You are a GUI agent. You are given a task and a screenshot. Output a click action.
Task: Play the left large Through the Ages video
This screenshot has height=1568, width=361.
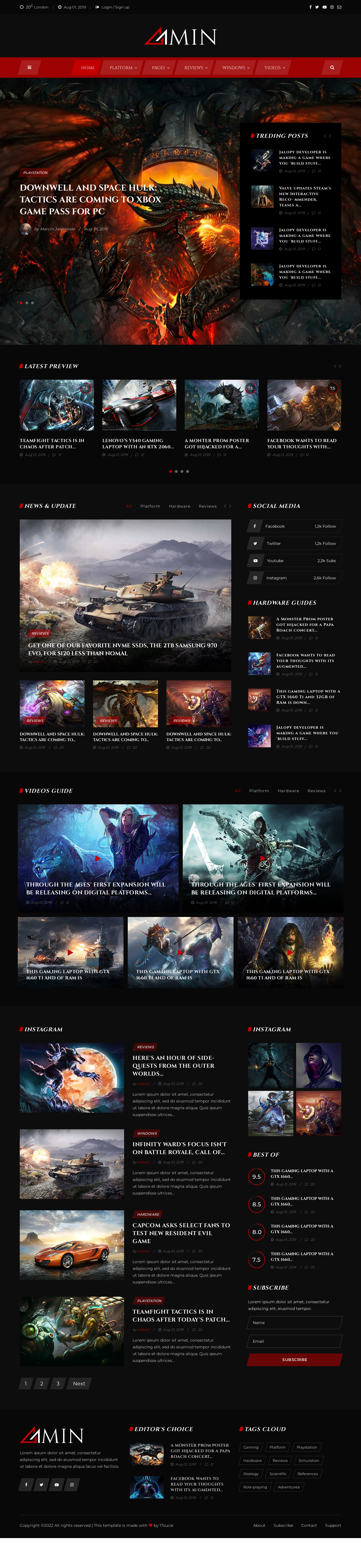tap(98, 858)
